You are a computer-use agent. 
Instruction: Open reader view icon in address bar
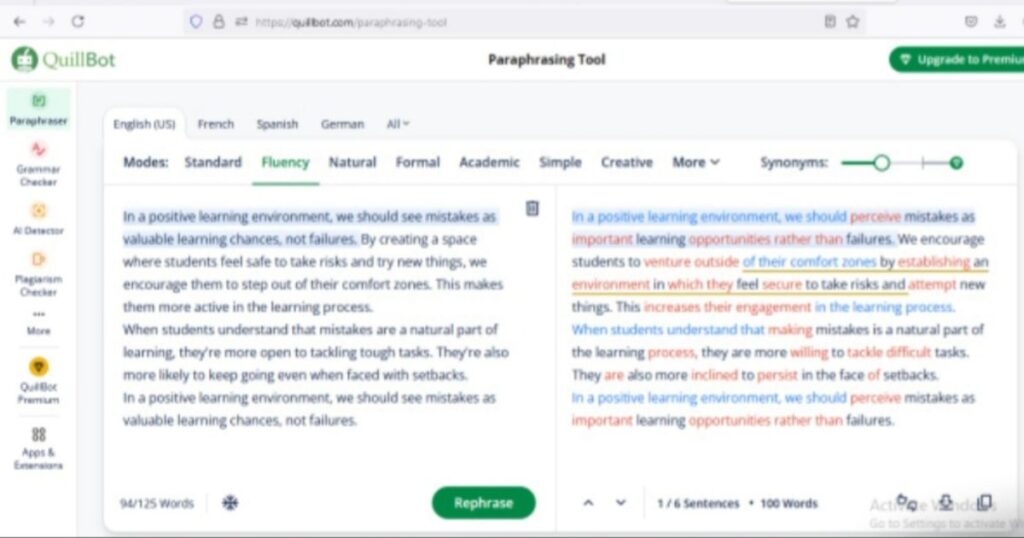tap(830, 22)
